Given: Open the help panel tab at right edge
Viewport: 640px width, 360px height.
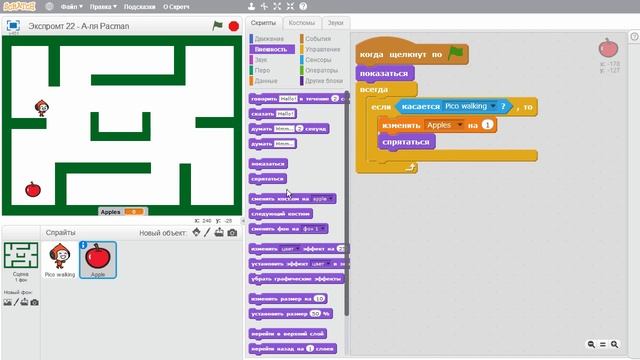Looking at the screenshot, I should [634, 36].
